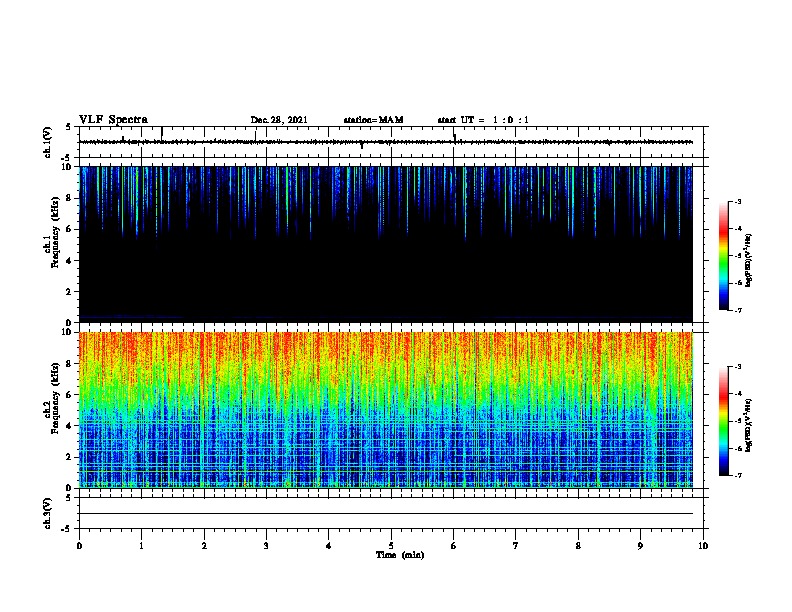The width and height of the screenshot is (792, 612).
Task: Click the "-3" label on ch.2 color scale
Action: coord(737,367)
